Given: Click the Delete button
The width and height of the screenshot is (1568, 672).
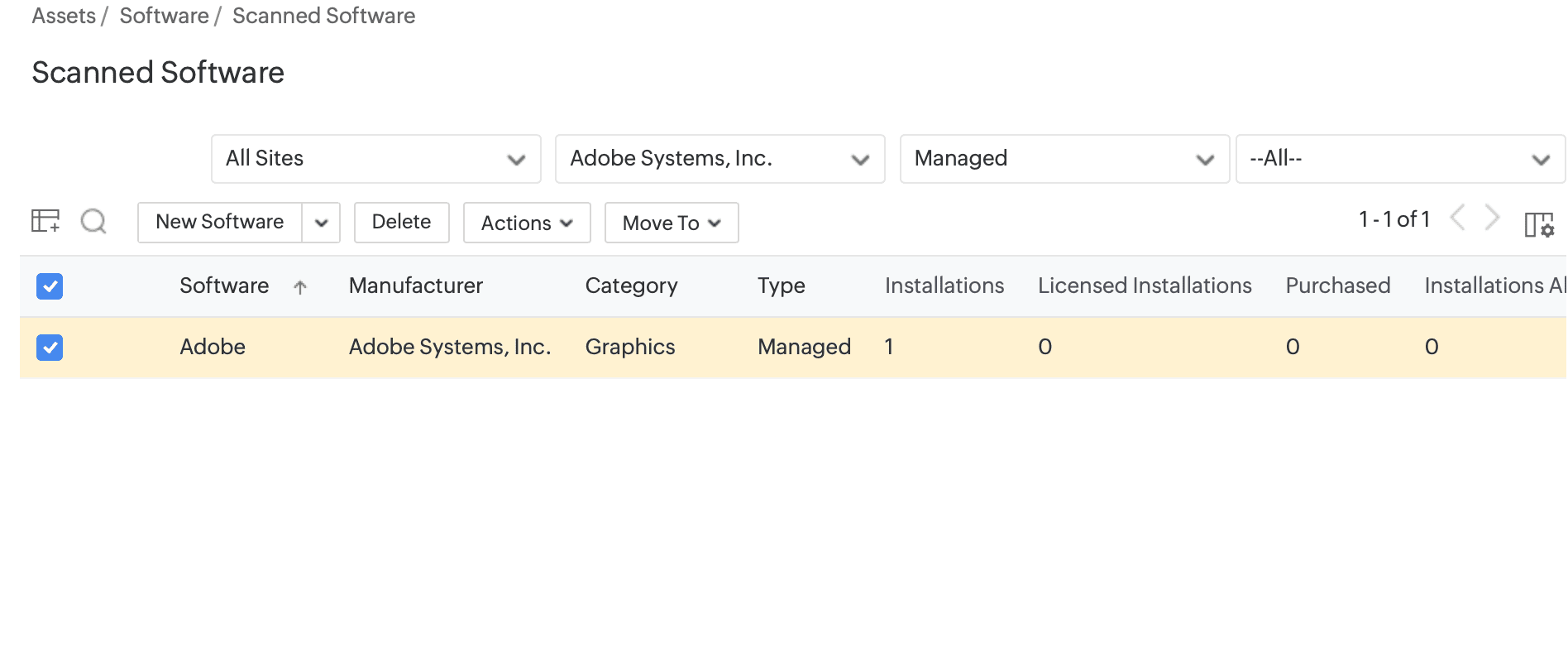Looking at the screenshot, I should click(401, 223).
